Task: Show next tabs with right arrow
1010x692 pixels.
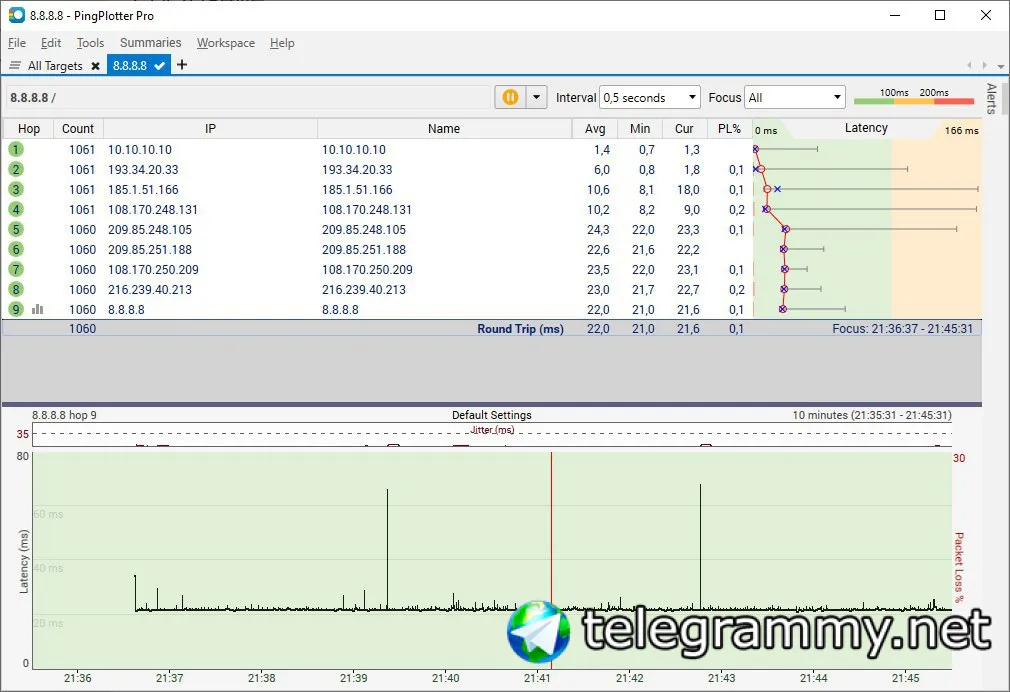Action: coord(984,65)
